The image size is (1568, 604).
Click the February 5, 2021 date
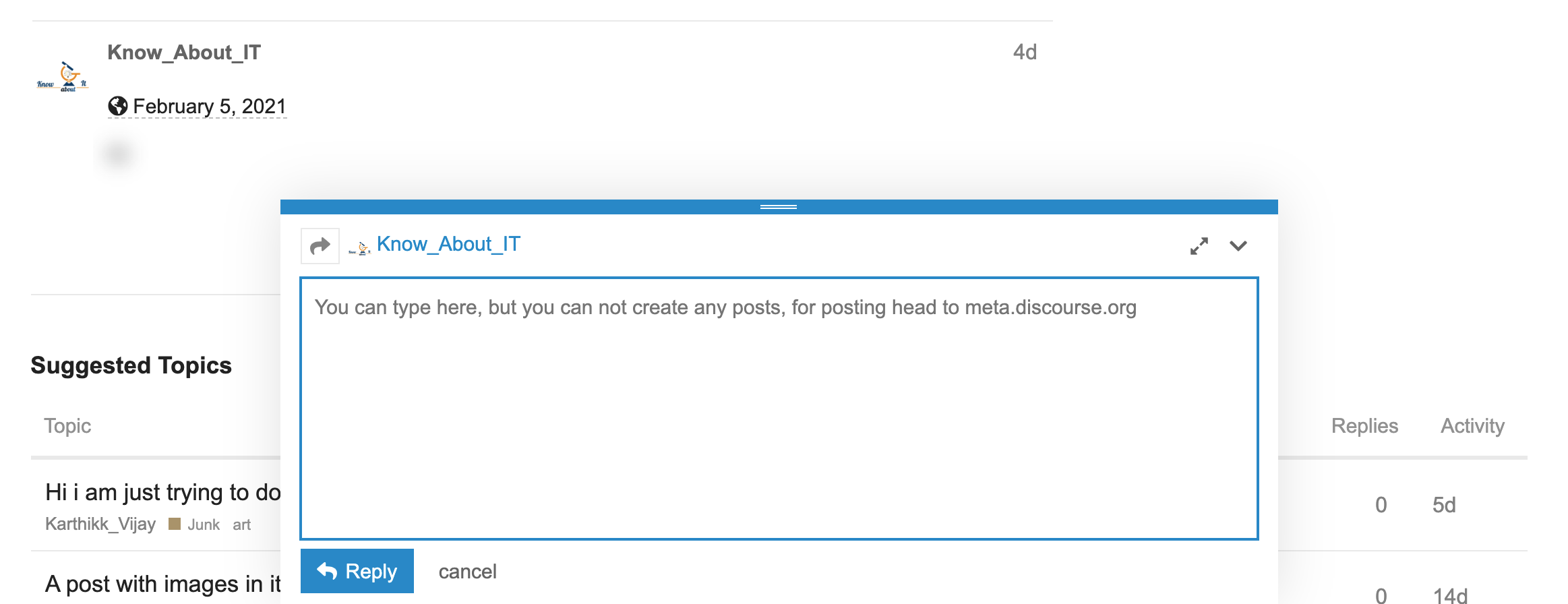point(209,107)
